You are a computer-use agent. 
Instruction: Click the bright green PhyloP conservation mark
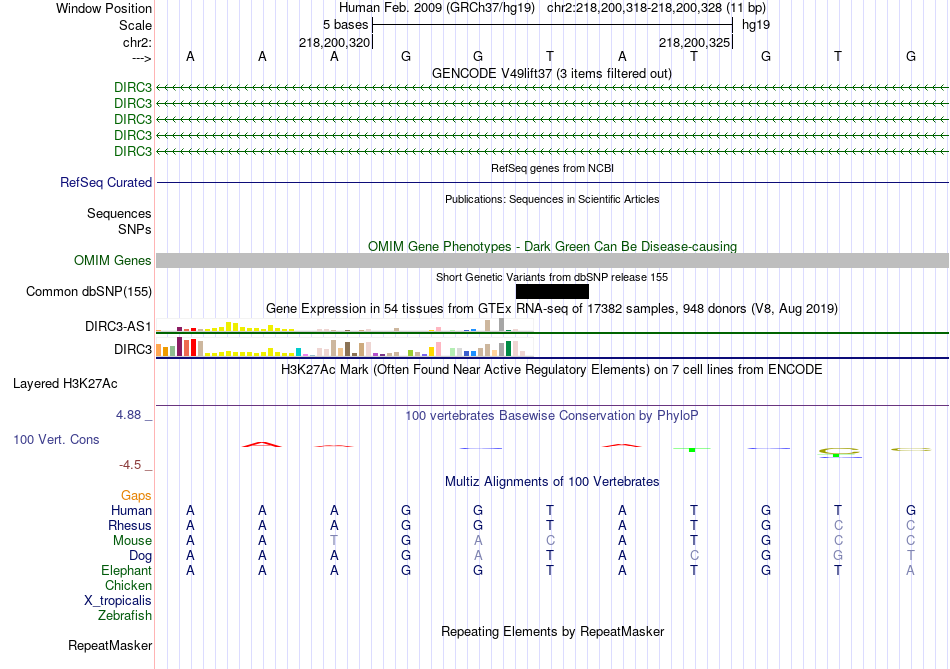coord(692,450)
